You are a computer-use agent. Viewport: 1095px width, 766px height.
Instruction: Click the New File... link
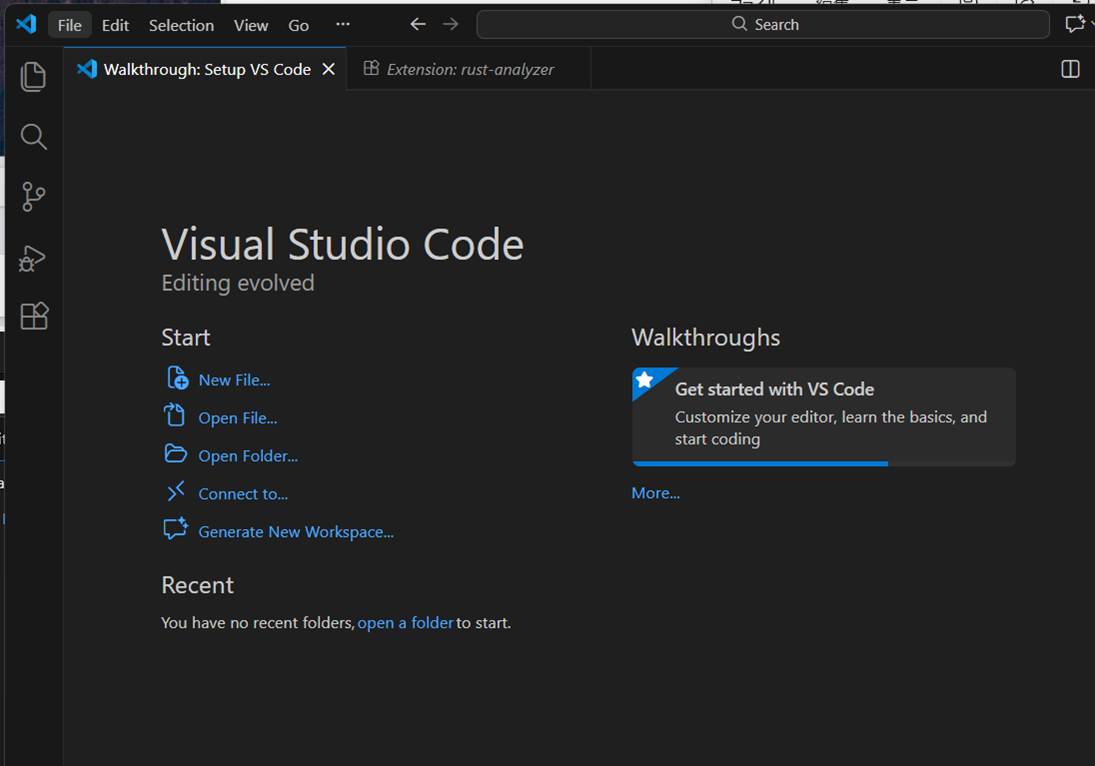tap(234, 380)
